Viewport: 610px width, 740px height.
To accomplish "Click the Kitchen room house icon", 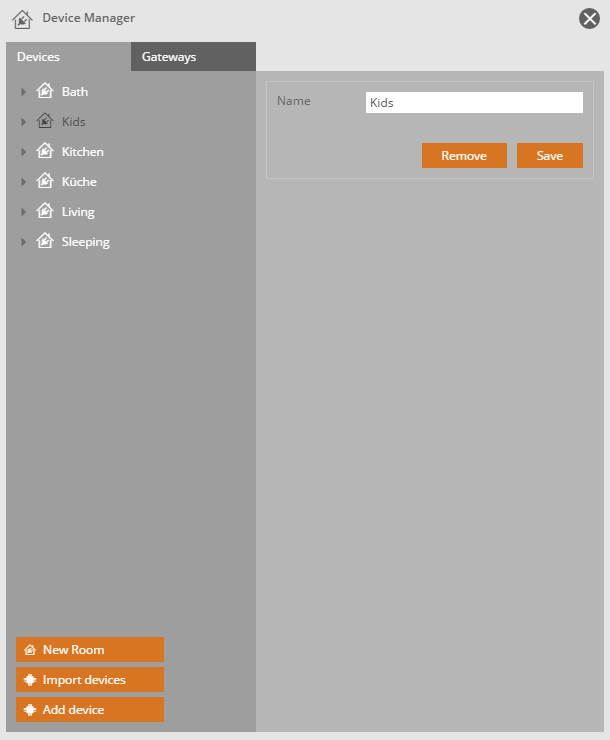I will [44, 151].
